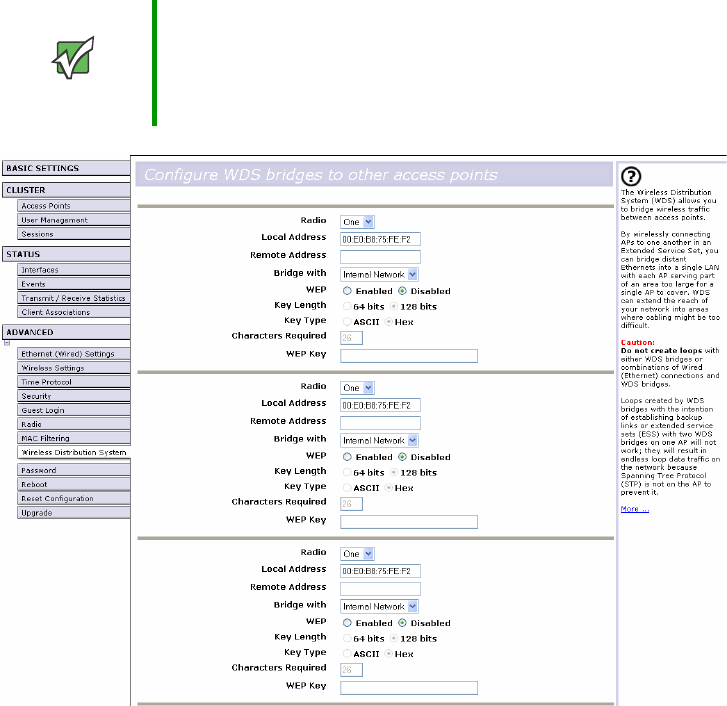Viewport: 727px width, 706px height.
Task: Select Disabled WEP in third bridge section
Action: tap(402, 623)
